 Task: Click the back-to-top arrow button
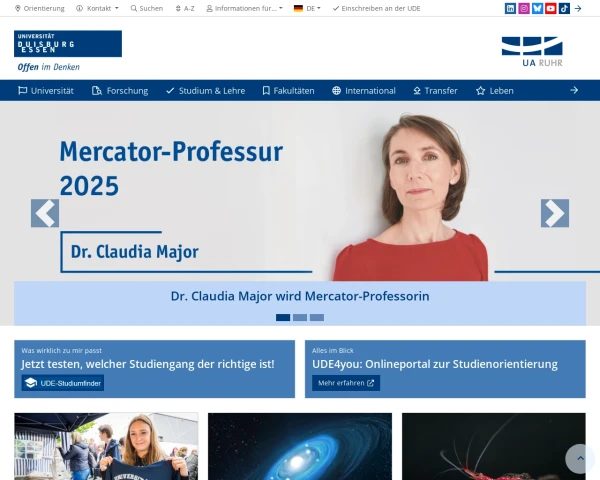580,458
